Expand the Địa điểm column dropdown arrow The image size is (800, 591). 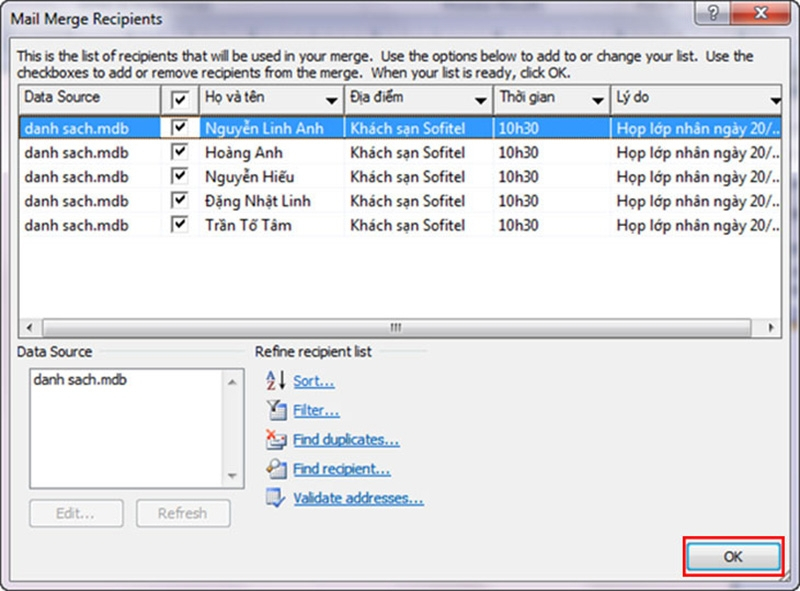(479, 101)
